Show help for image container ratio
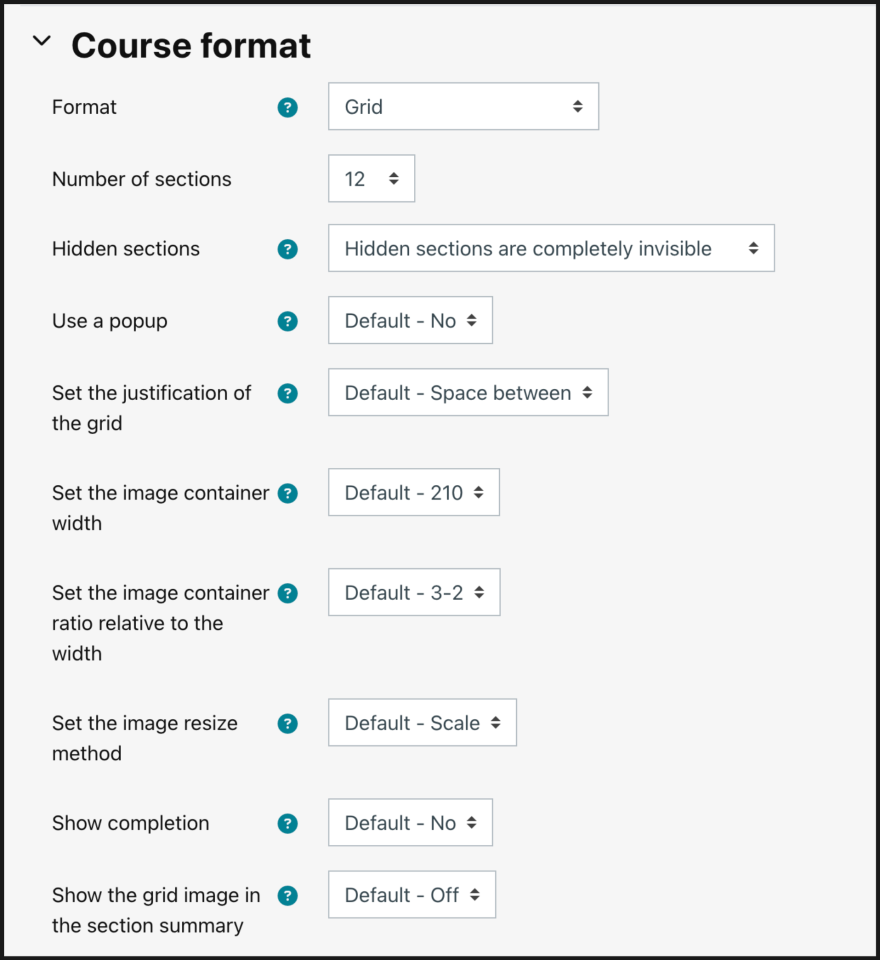880x960 pixels. (x=288, y=593)
